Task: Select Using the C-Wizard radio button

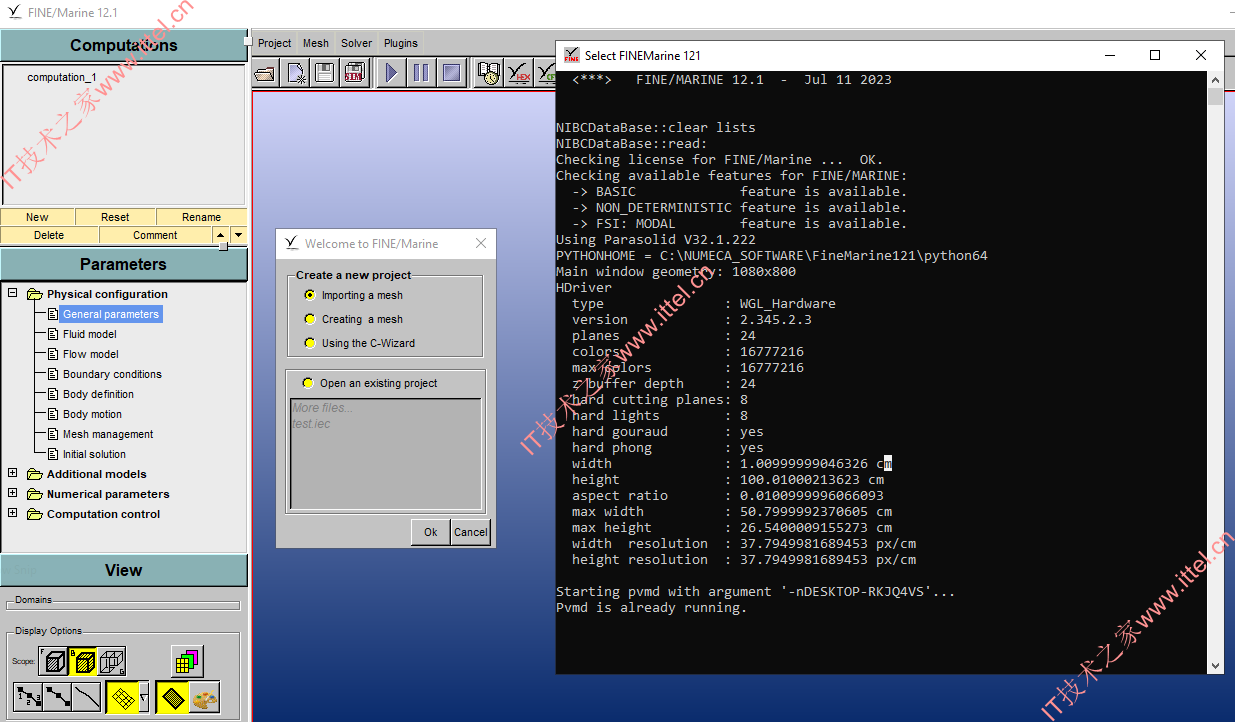Action: 310,343
